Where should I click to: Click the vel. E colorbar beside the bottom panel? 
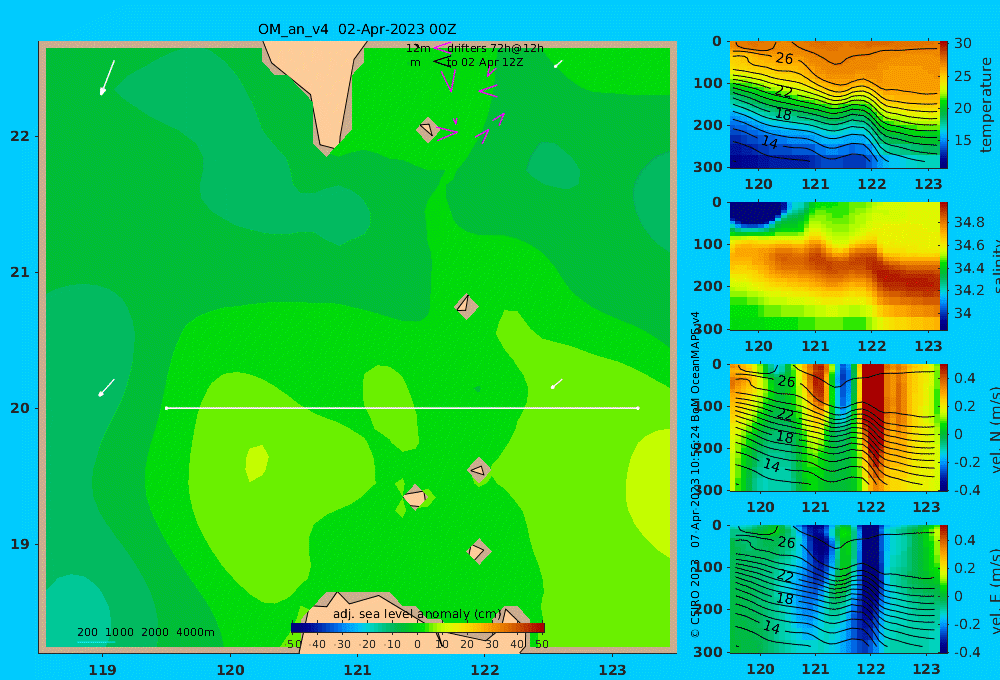[x=943, y=589]
